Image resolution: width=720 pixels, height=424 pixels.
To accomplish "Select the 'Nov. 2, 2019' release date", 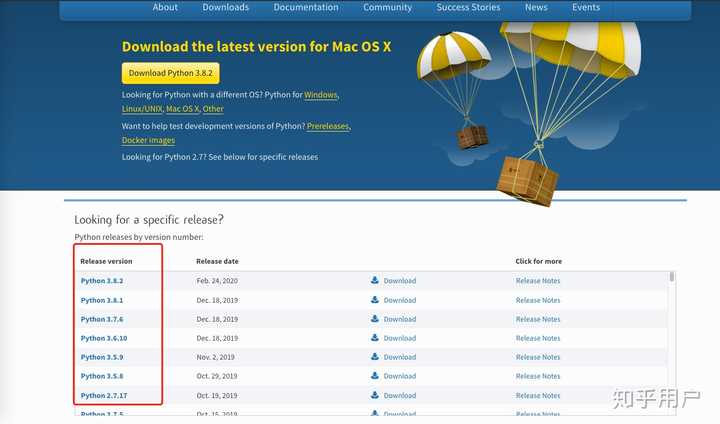I will pyautogui.click(x=215, y=357).
